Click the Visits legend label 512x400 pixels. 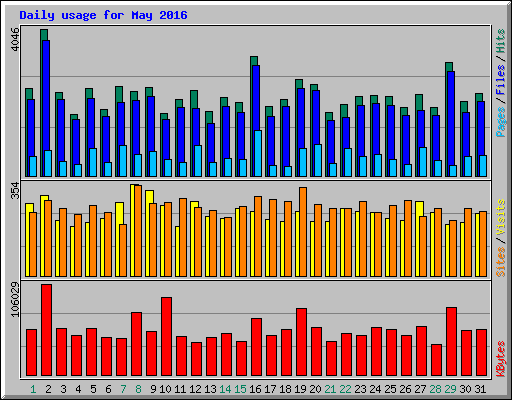501,217
